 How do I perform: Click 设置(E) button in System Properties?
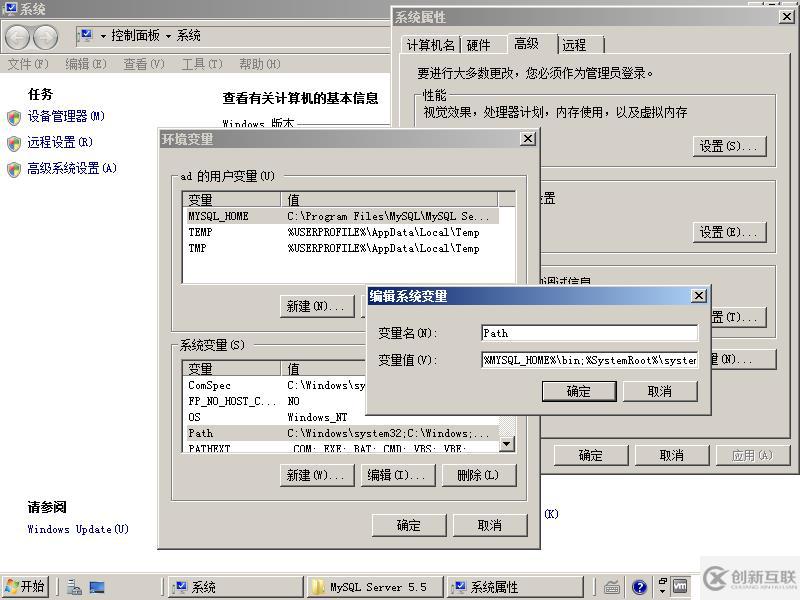point(729,232)
